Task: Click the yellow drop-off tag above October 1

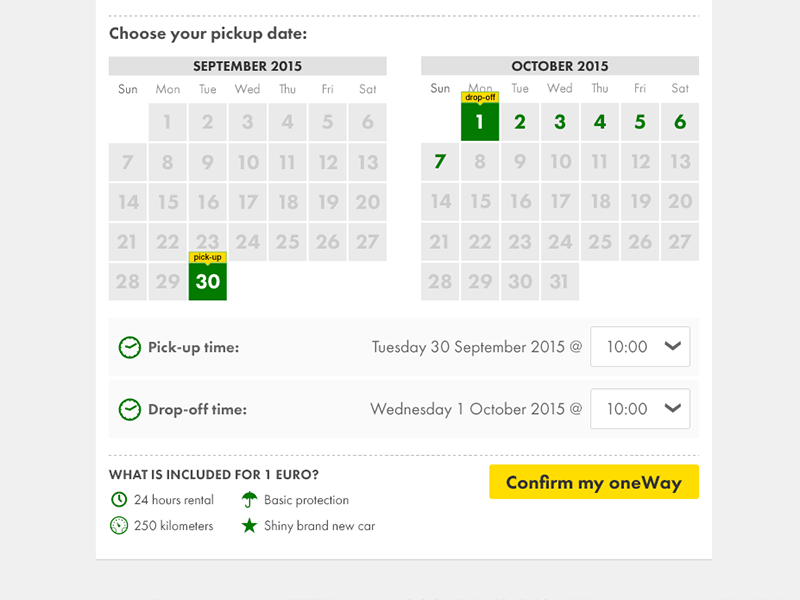Action: (x=480, y=97)
